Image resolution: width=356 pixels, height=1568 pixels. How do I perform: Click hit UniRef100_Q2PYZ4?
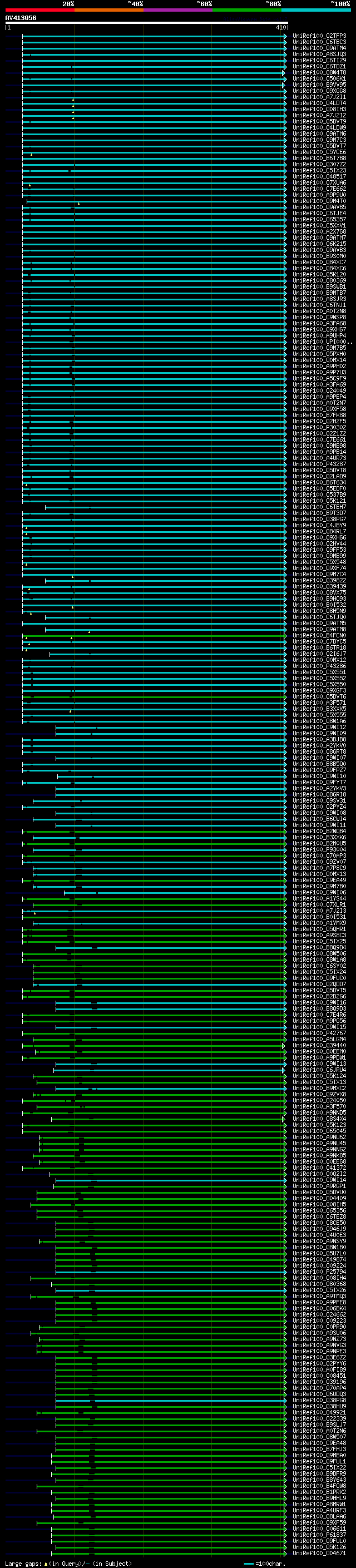pyautogui.click(x=319, y=807)
